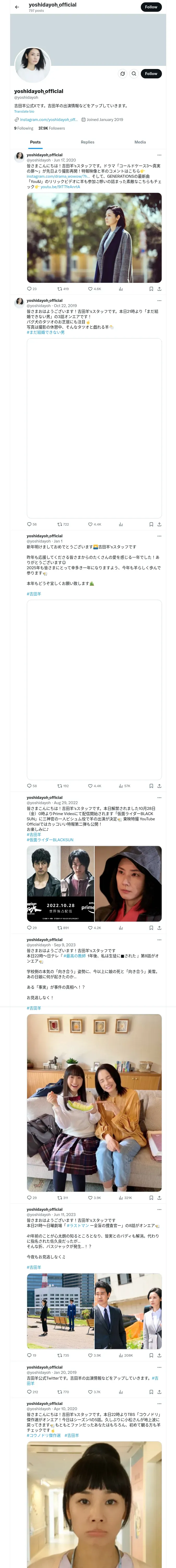Repost the Oct 22, 2019 post

63,524
